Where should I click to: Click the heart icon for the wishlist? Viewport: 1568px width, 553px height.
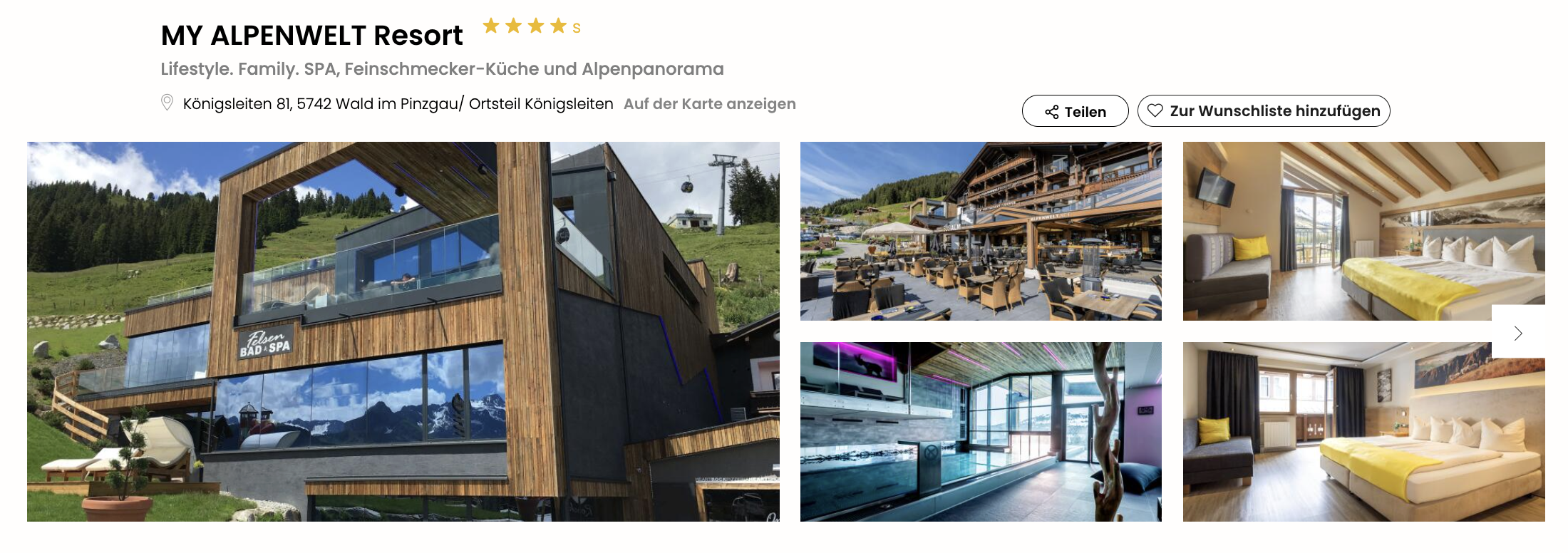point(1155,110)
